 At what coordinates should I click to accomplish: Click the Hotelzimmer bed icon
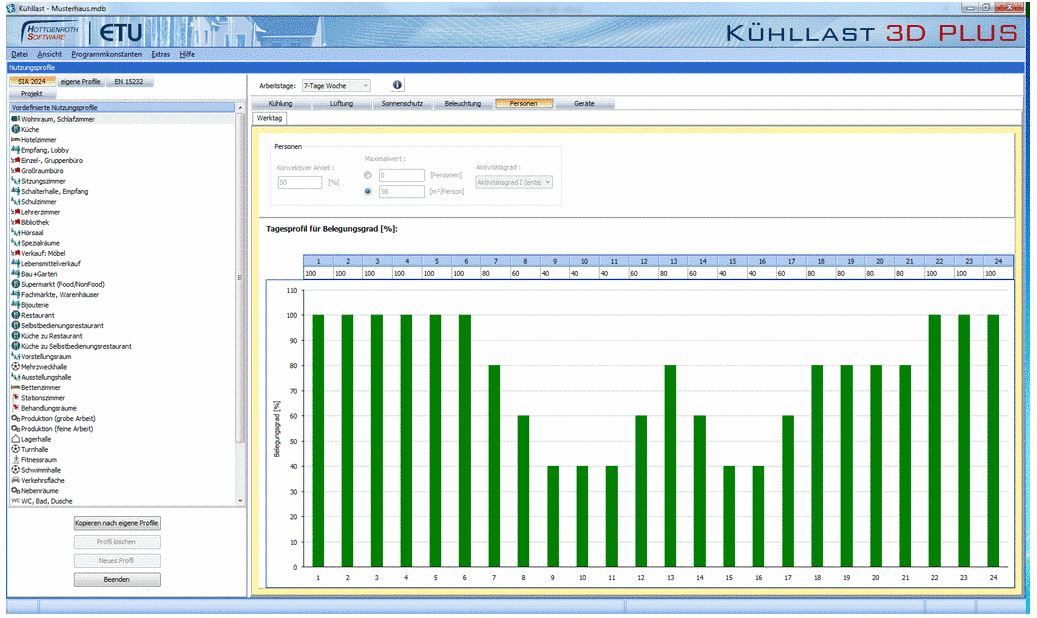tap(15, 140)
